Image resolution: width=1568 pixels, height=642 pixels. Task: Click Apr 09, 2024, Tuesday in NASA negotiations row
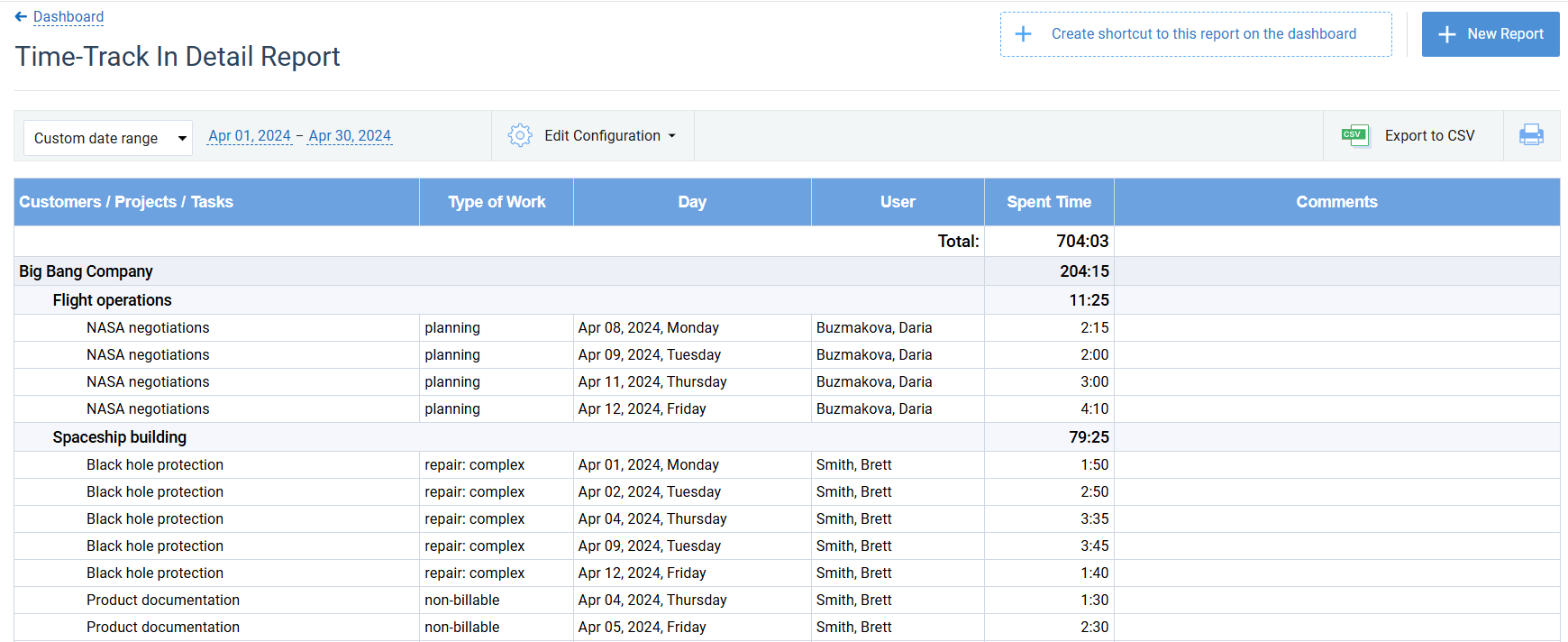pyautogui.click(x=650, y=354)
